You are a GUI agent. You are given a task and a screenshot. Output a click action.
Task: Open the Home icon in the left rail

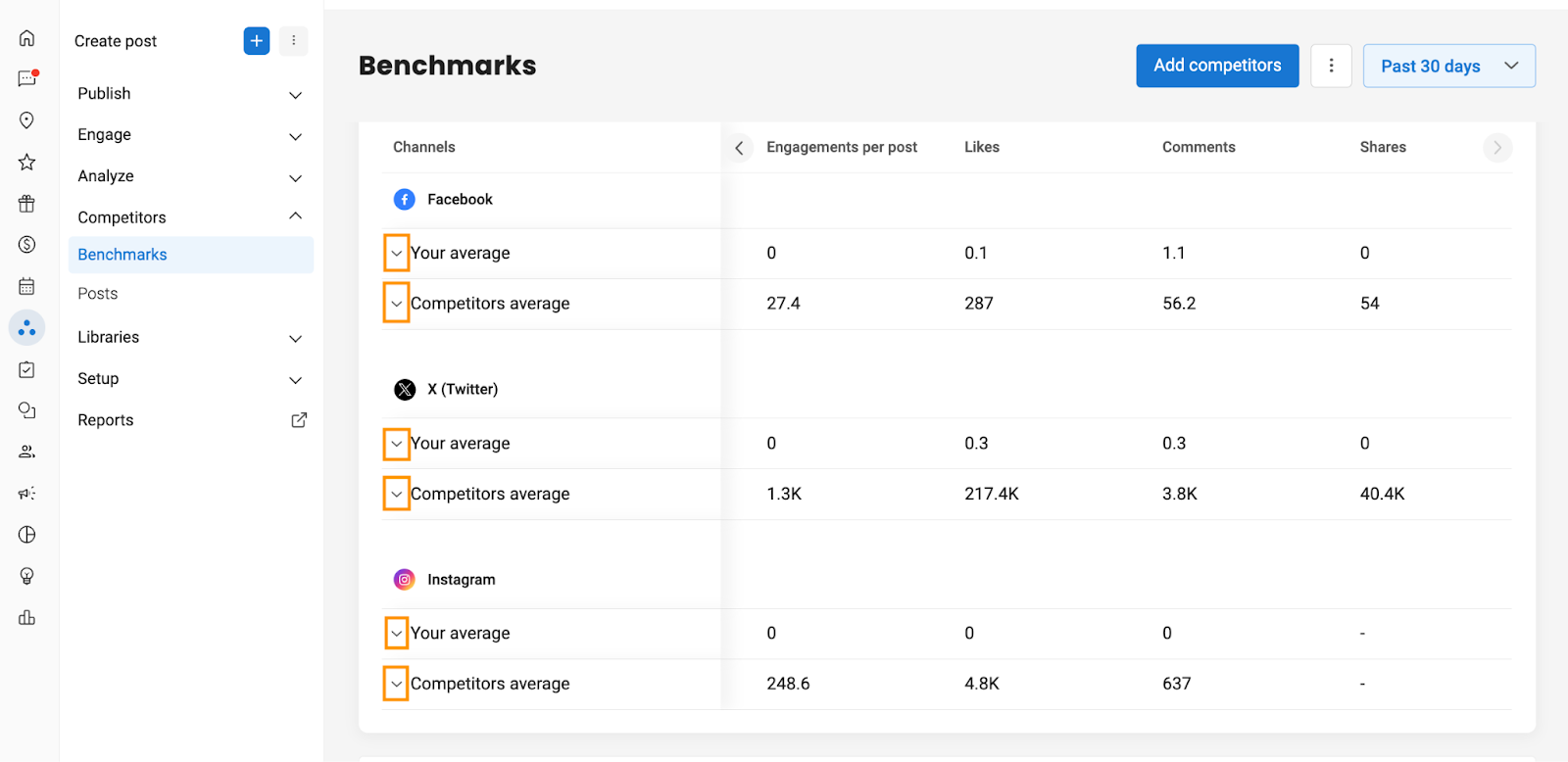coord(26,38)
